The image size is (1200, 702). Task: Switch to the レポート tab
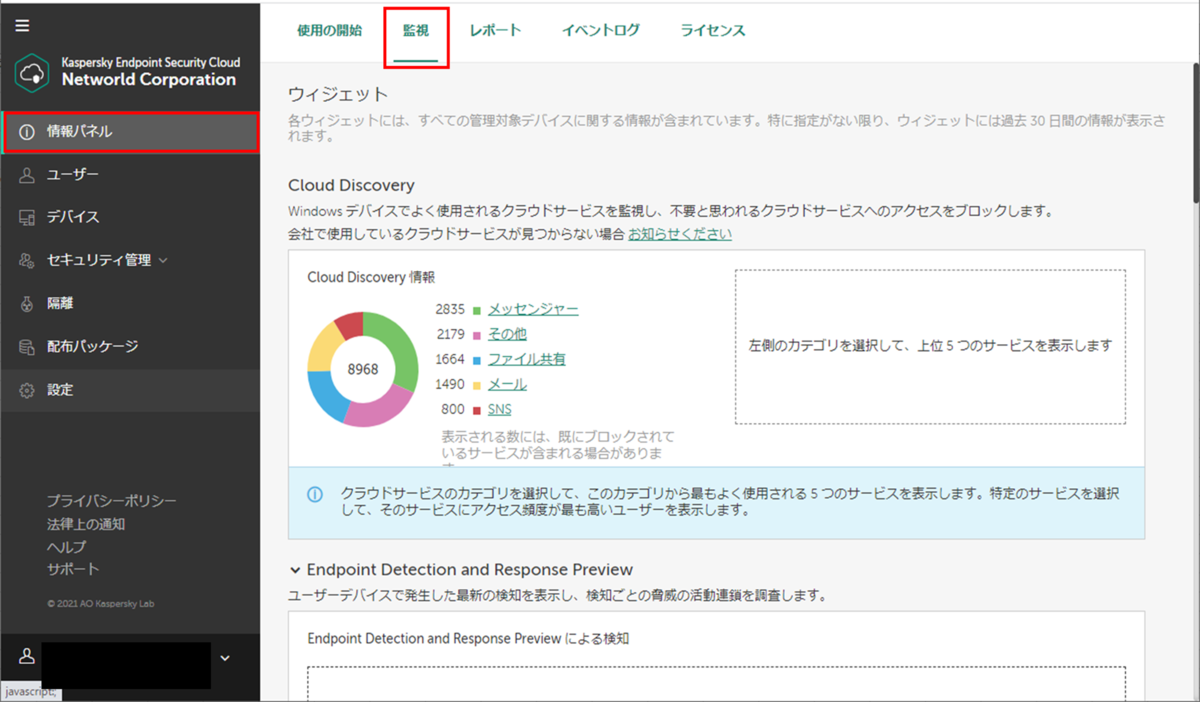click(495, 31)
